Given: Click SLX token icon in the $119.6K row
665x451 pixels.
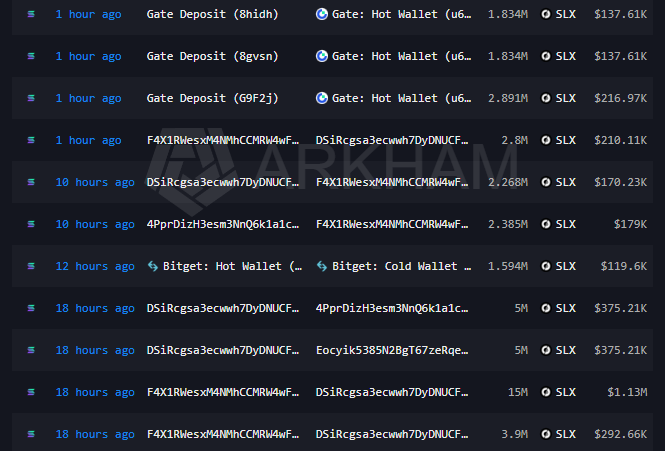Looking at the screenshot, I should click(546, 266).
